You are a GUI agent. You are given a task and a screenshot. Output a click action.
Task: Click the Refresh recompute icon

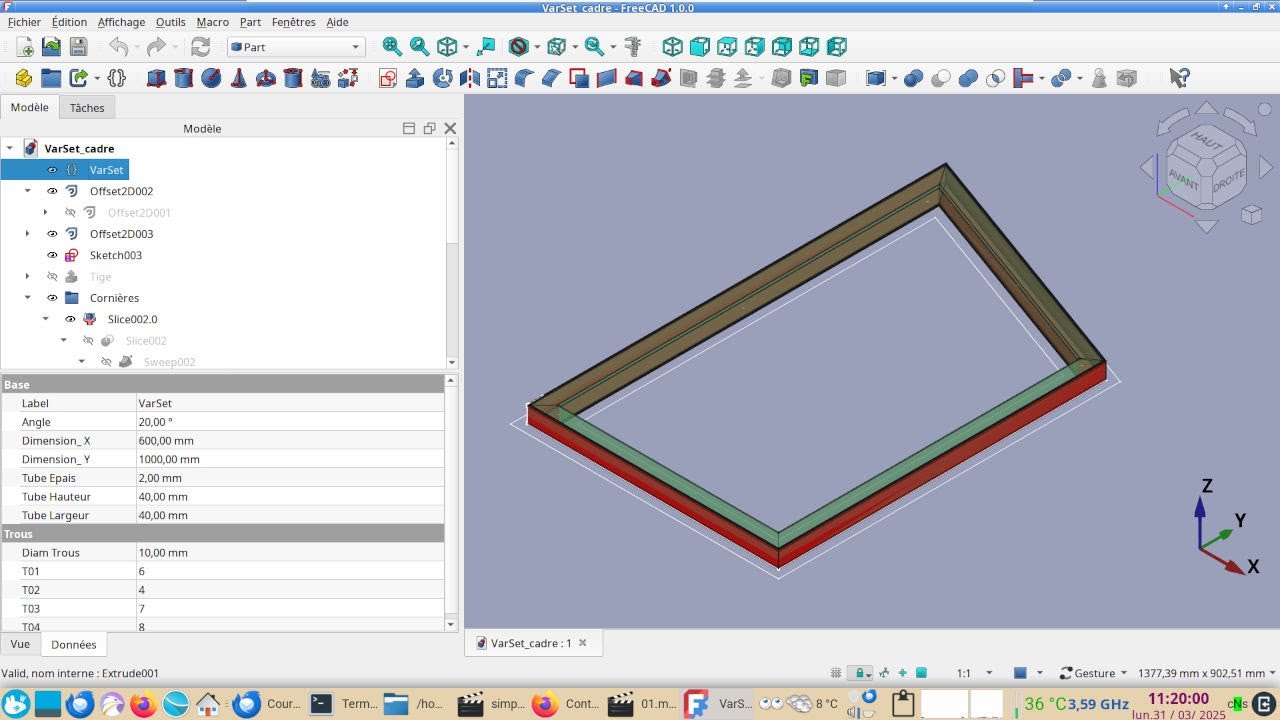[x=200, y=47]
